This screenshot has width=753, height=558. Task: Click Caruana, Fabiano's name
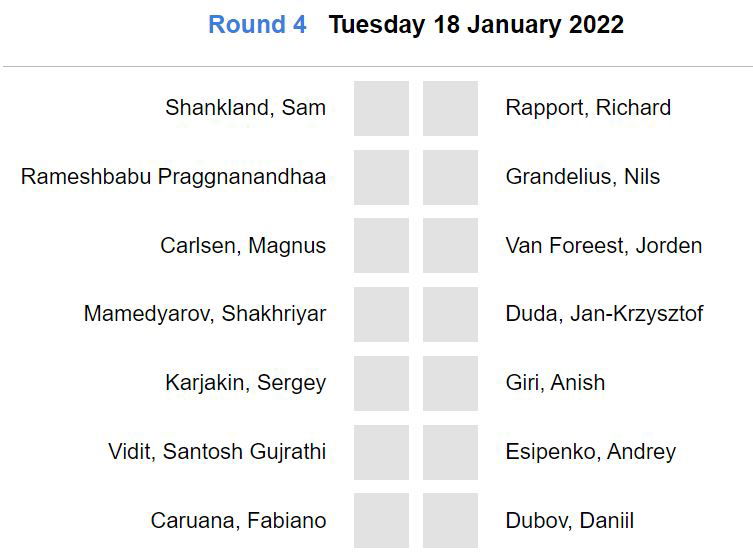point(238,521)
